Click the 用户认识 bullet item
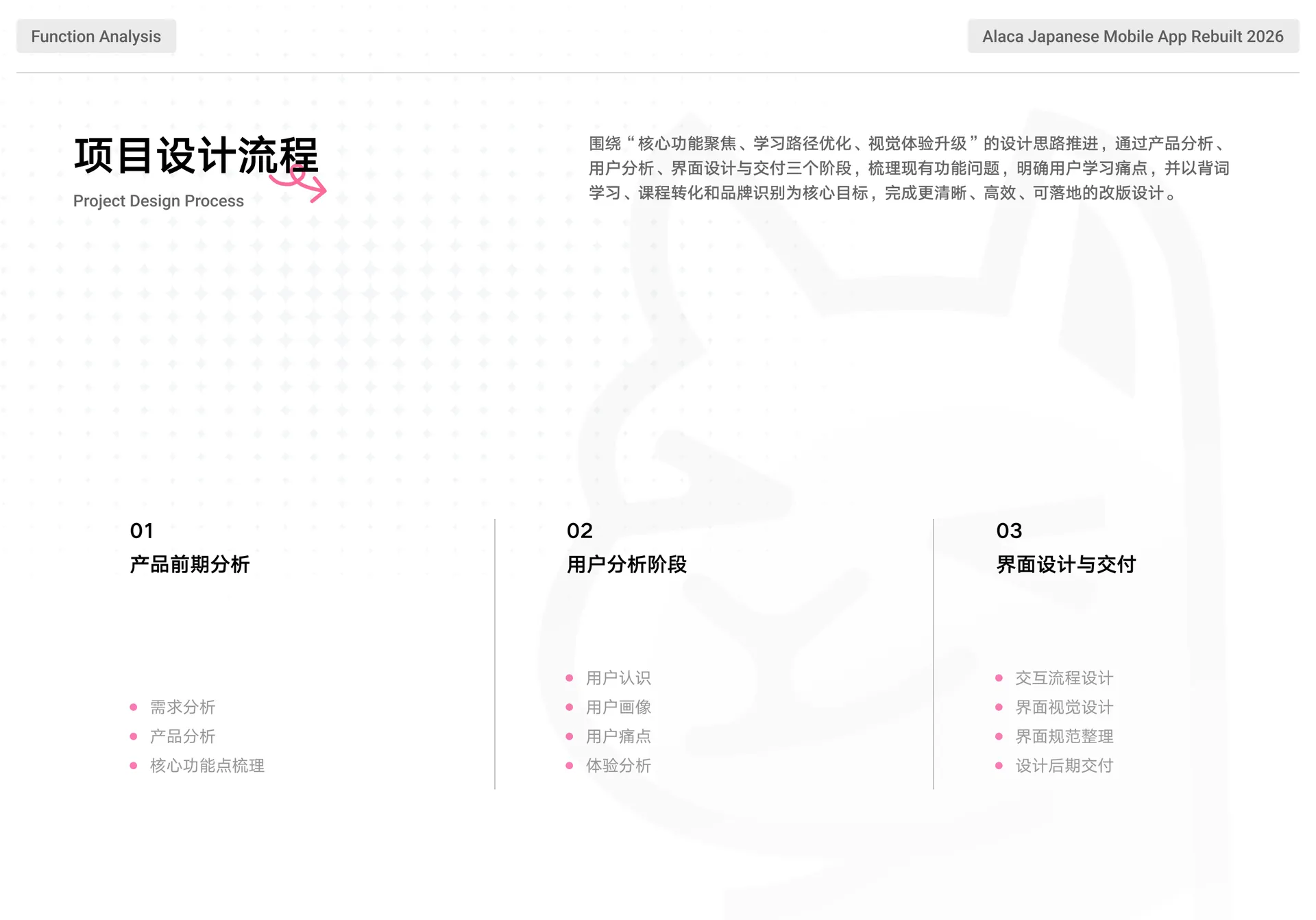The image size is (1316, 920). pos(609,678)
